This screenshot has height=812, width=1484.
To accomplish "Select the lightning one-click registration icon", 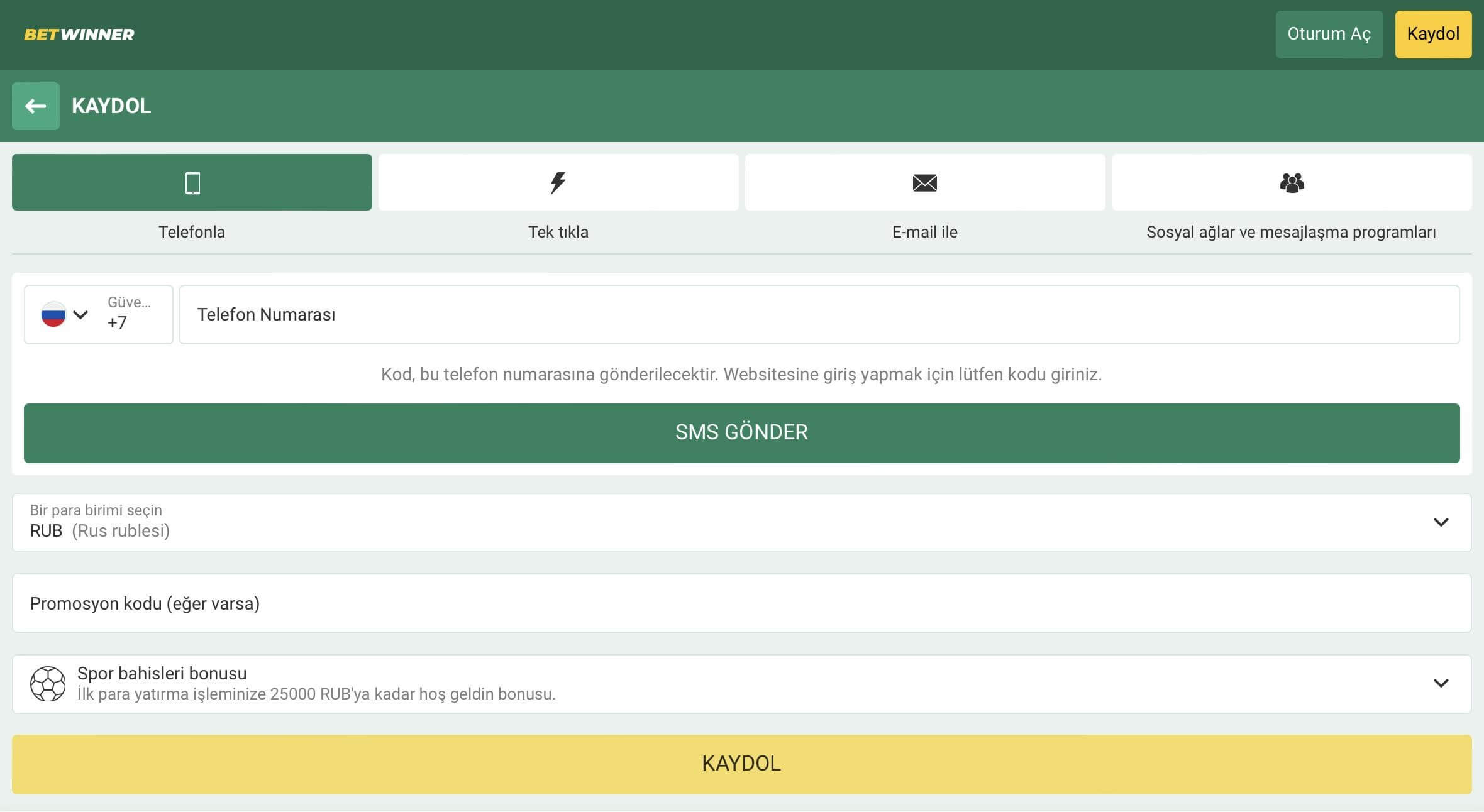I will tap(558, 182).
